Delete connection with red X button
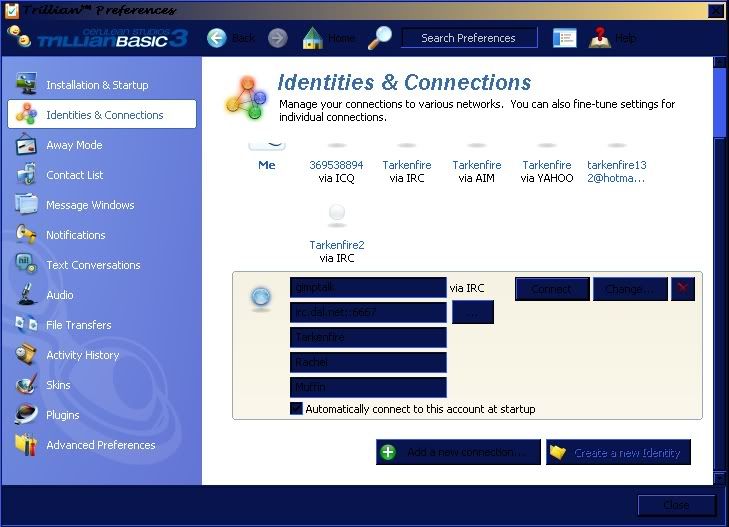This screenshot has width=729, height=527. (683, 289)
